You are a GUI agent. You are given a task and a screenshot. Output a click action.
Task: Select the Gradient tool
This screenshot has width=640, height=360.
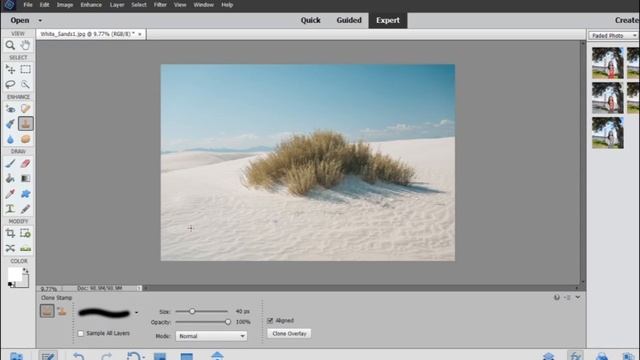click(25, 178)
